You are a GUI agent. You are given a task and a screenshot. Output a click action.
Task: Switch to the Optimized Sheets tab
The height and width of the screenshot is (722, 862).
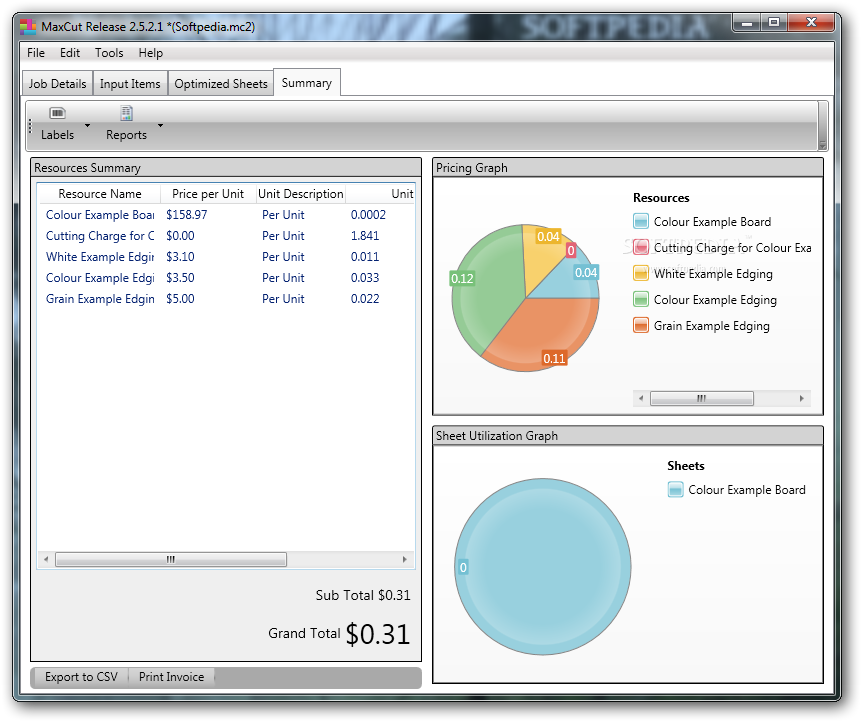click(221, 84)
